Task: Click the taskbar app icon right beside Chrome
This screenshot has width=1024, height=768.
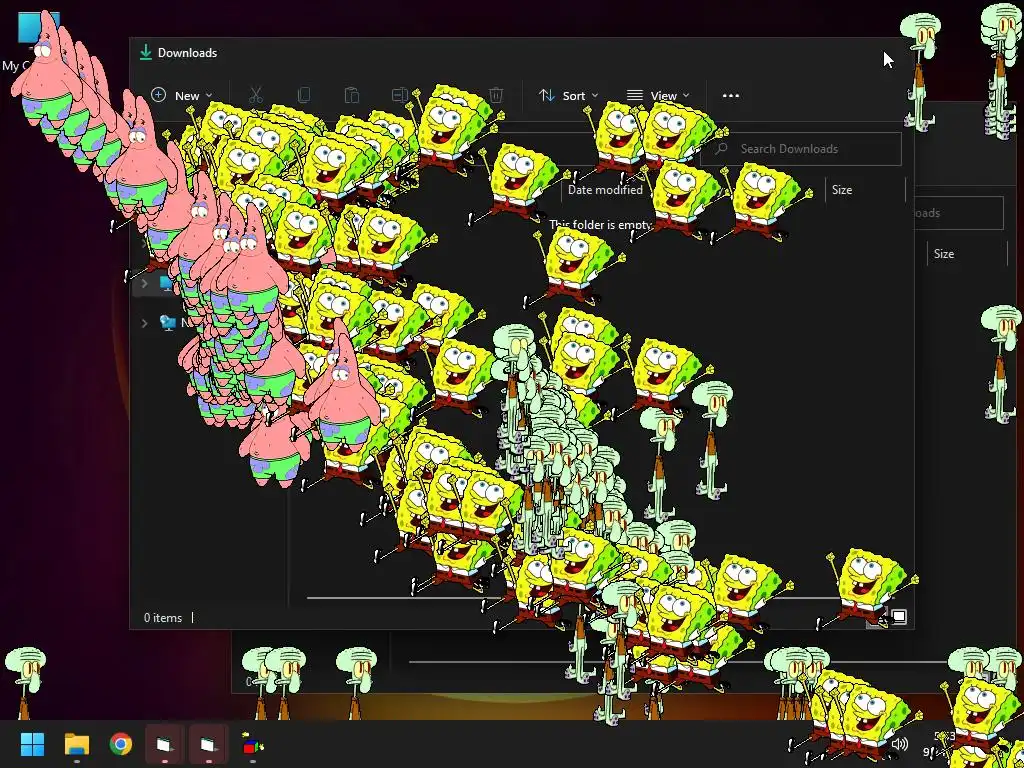Action: pos(165,744)
